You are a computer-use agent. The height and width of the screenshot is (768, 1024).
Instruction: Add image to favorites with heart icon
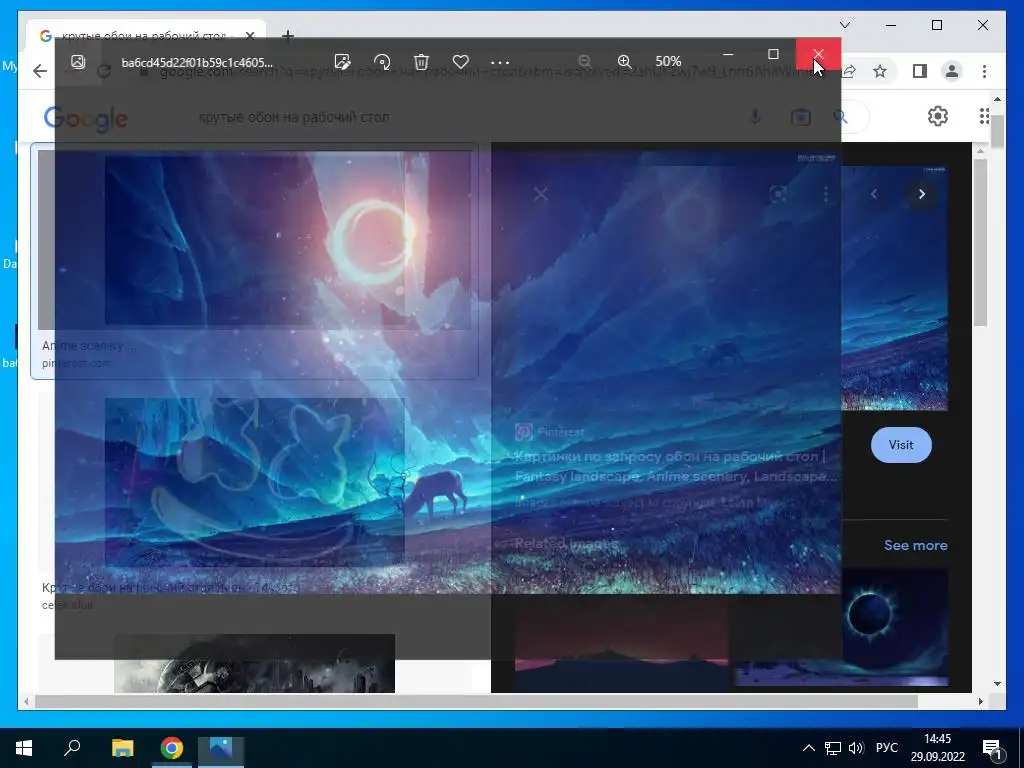click(461, 62)
